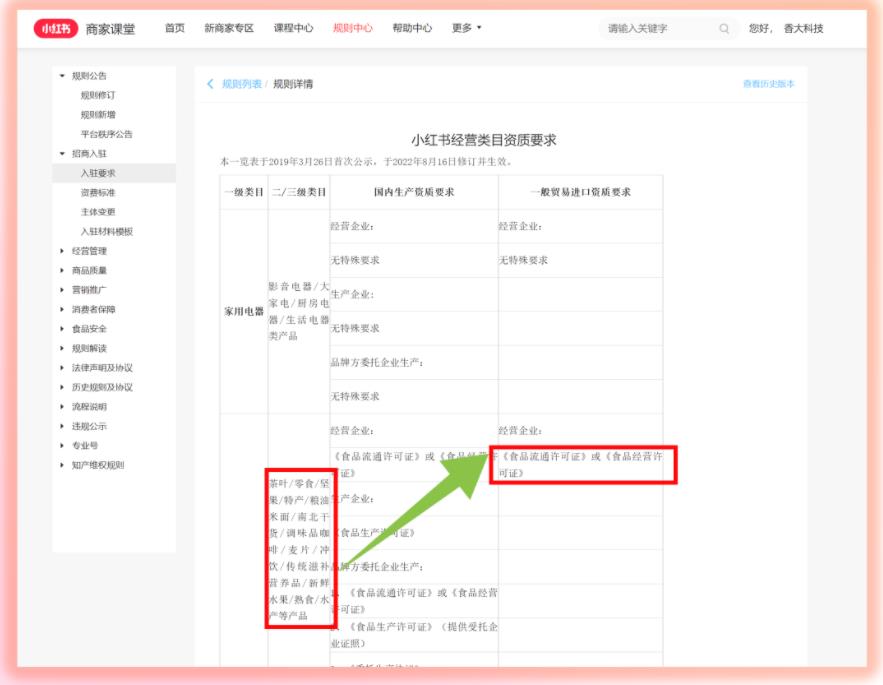Expand the 法律声明及协议 section

[62, 368]
